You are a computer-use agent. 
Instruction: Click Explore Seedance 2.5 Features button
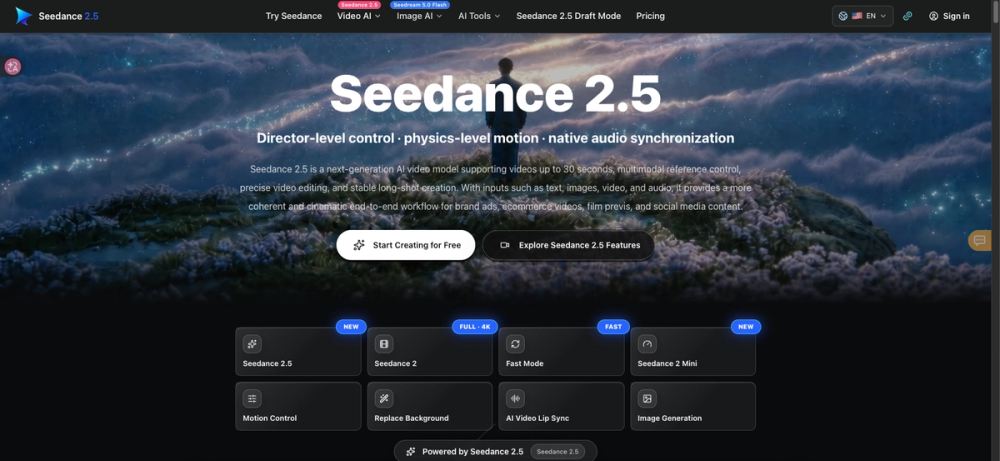[x=568, y=245]
